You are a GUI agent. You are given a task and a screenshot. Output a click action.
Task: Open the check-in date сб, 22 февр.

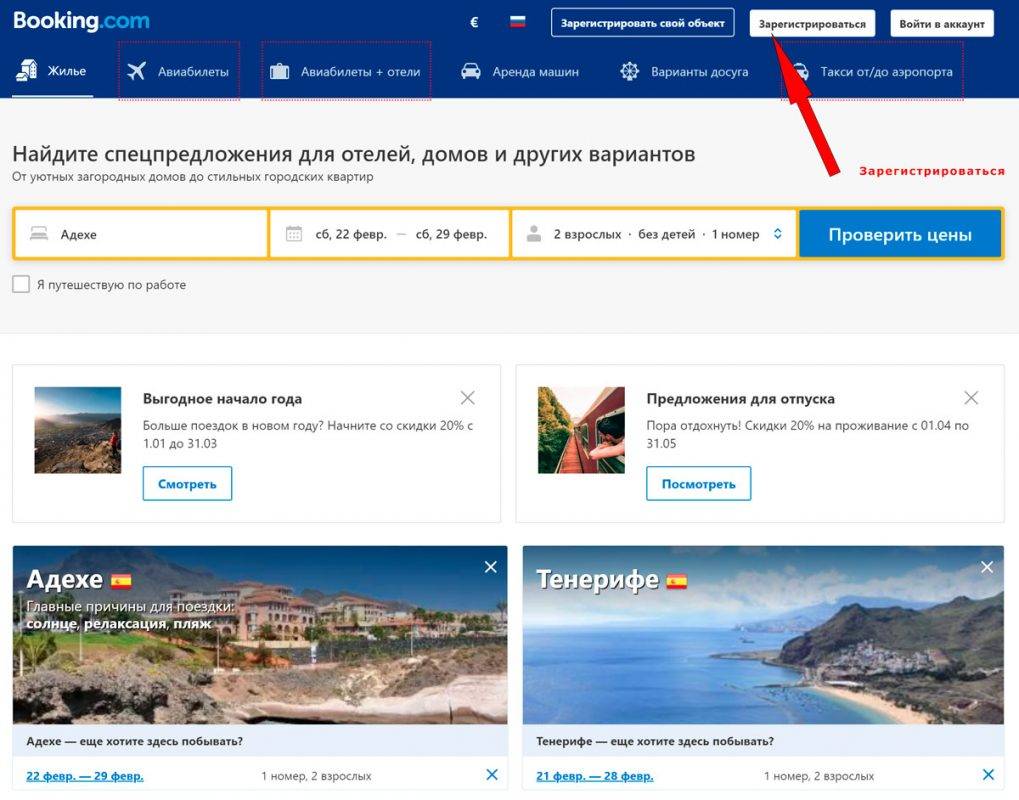pos(350,234)
